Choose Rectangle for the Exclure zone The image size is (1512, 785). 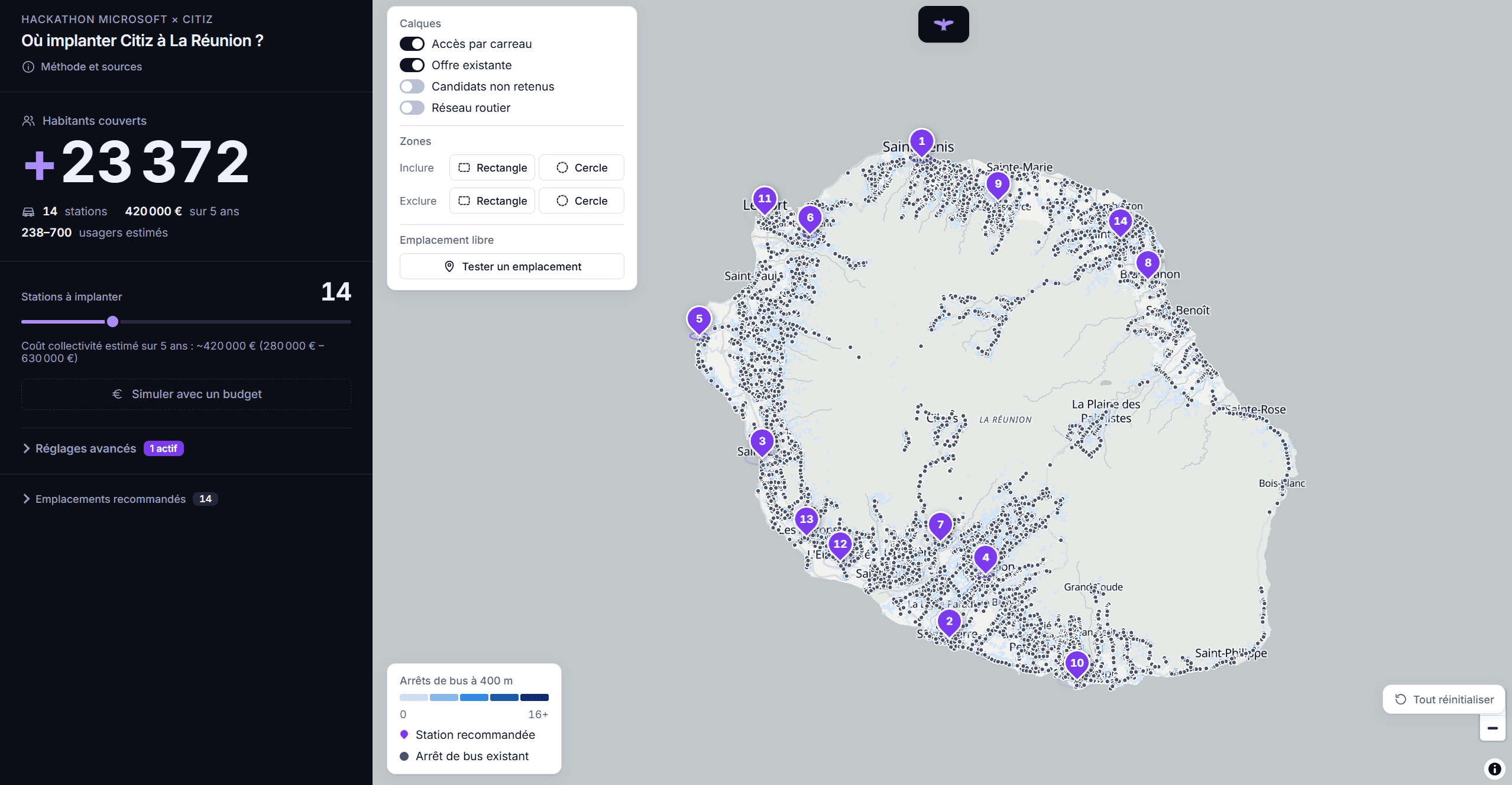click(x=492, y=201)
